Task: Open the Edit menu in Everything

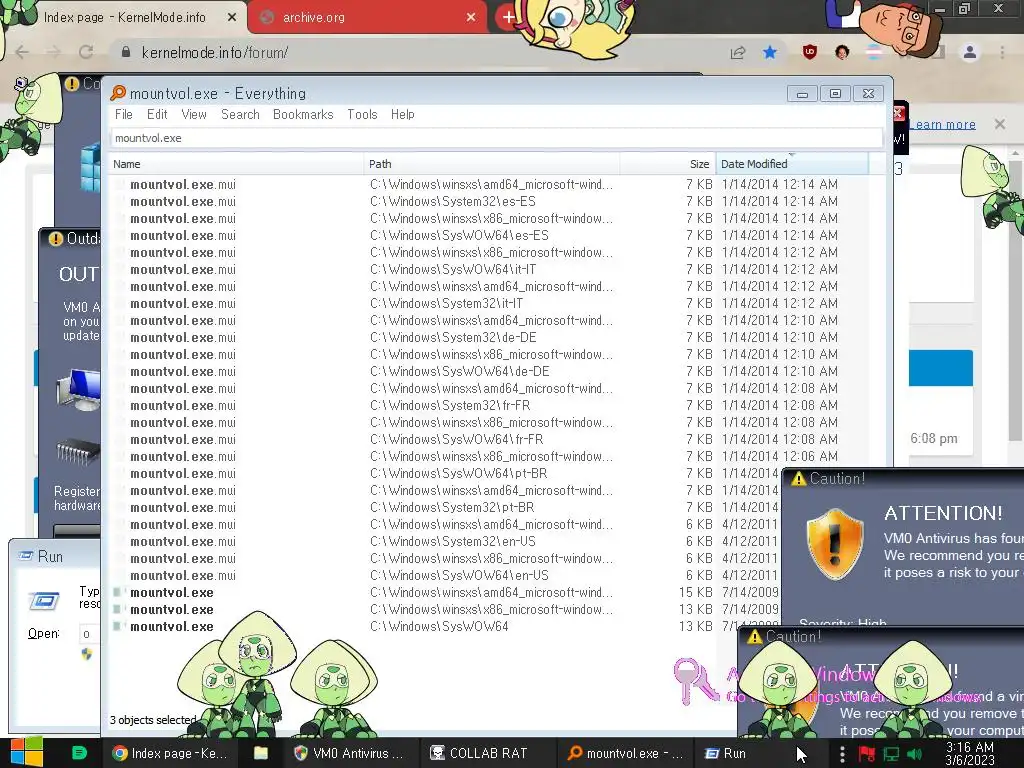Action: [x=157, y=114]
